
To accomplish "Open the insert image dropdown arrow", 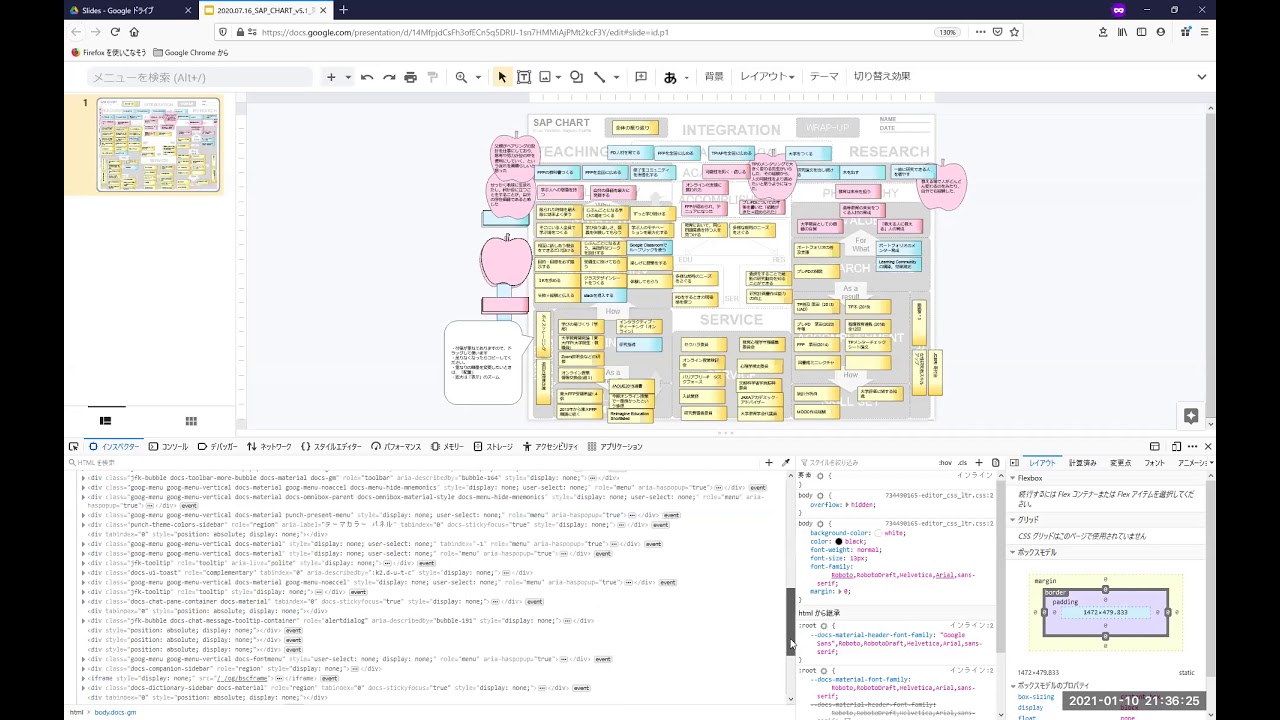I will pyautogui.click(x=559, y=77).
